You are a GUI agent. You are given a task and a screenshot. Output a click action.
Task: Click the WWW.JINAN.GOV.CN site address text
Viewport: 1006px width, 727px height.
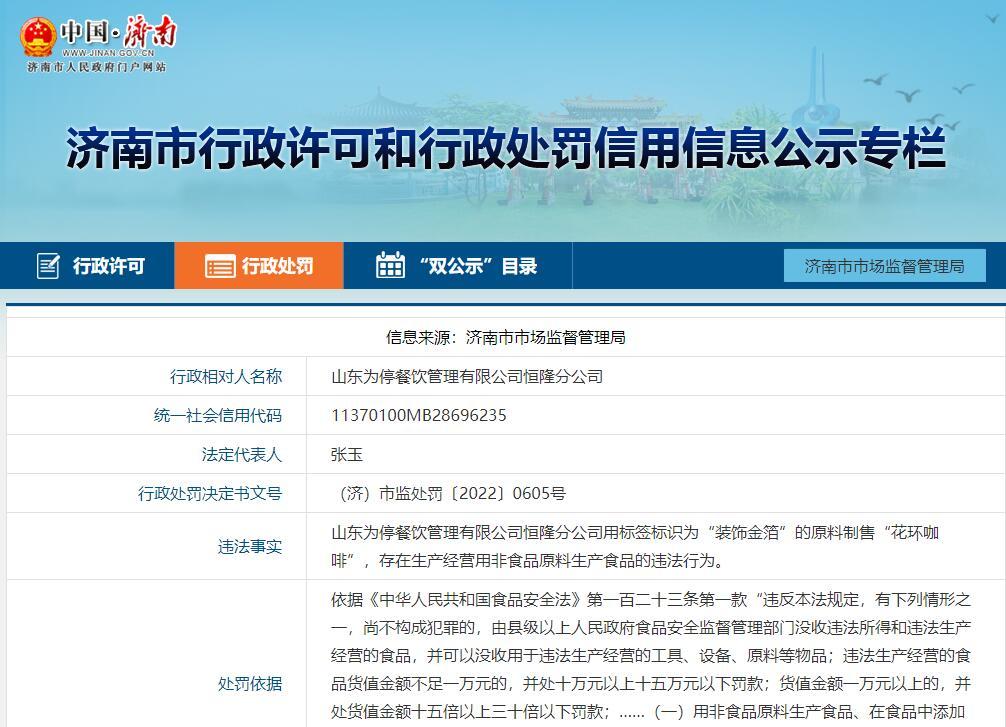(x=108, y=53)
